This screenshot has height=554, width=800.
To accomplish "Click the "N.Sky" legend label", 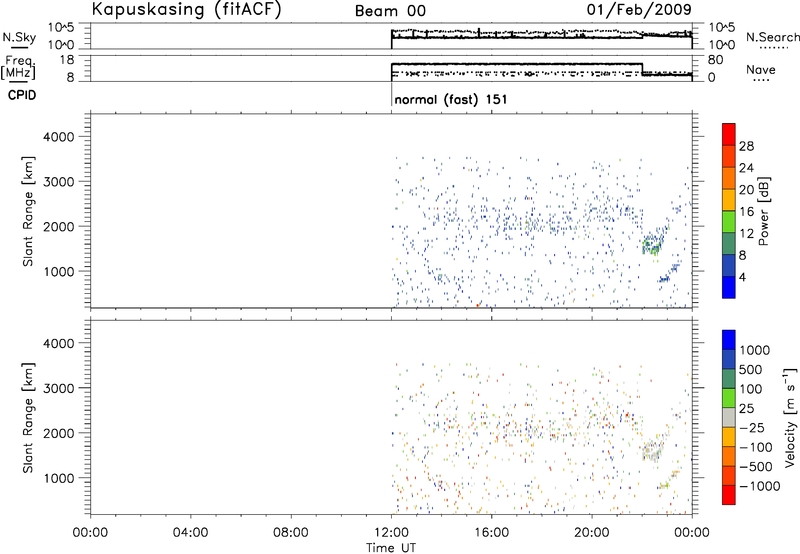I will 19,37.
